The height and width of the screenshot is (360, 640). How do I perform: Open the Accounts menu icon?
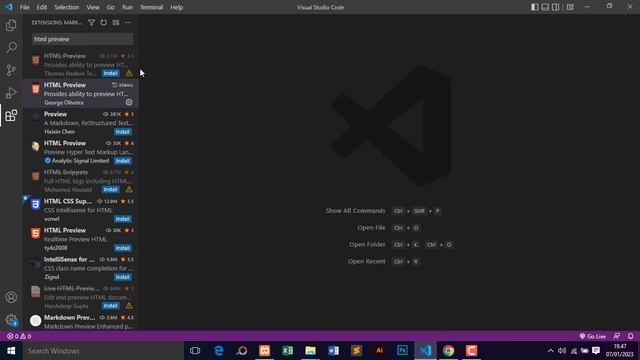click(11, 297)
